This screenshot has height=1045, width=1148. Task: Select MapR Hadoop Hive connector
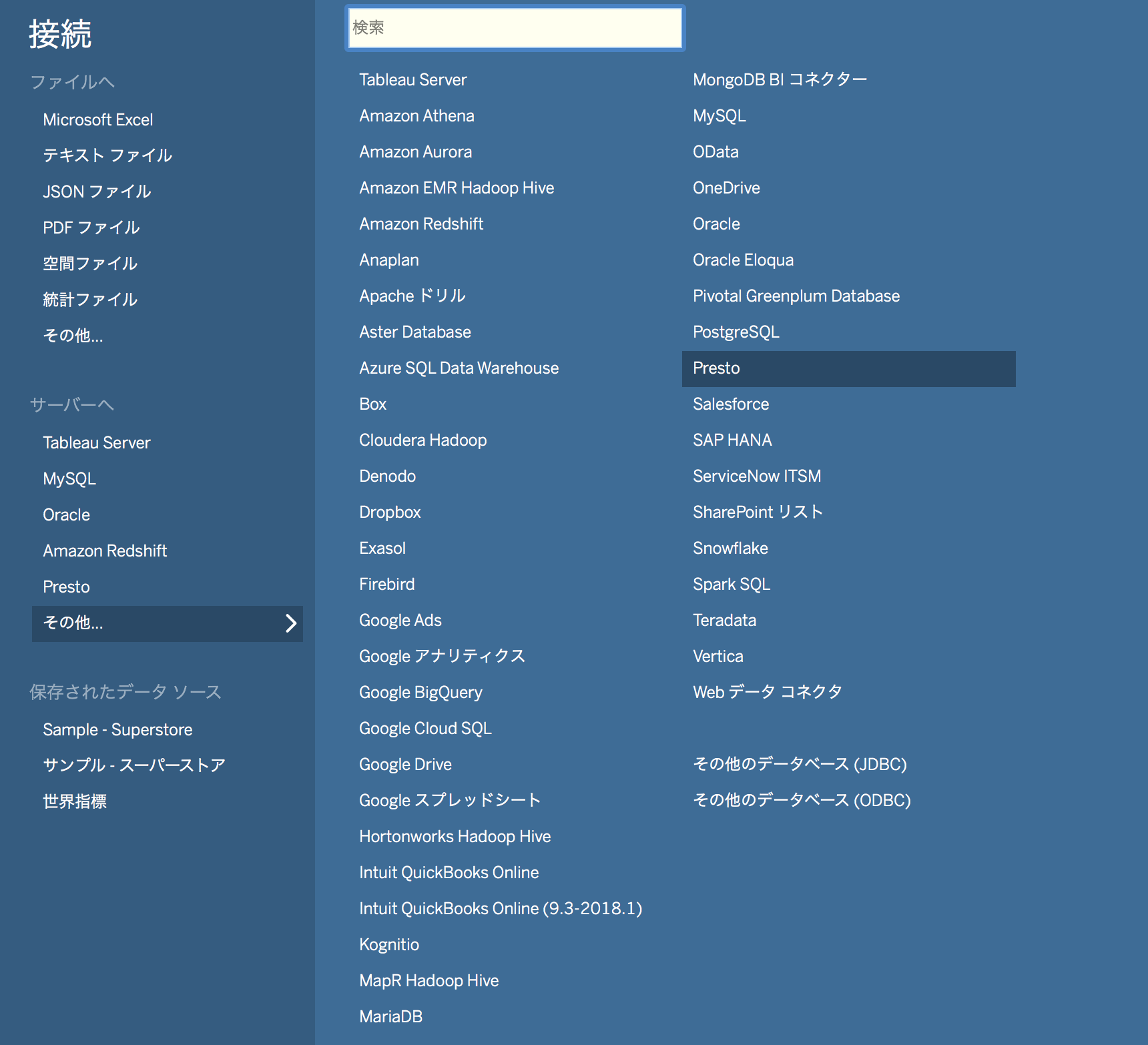coord(428,981)
